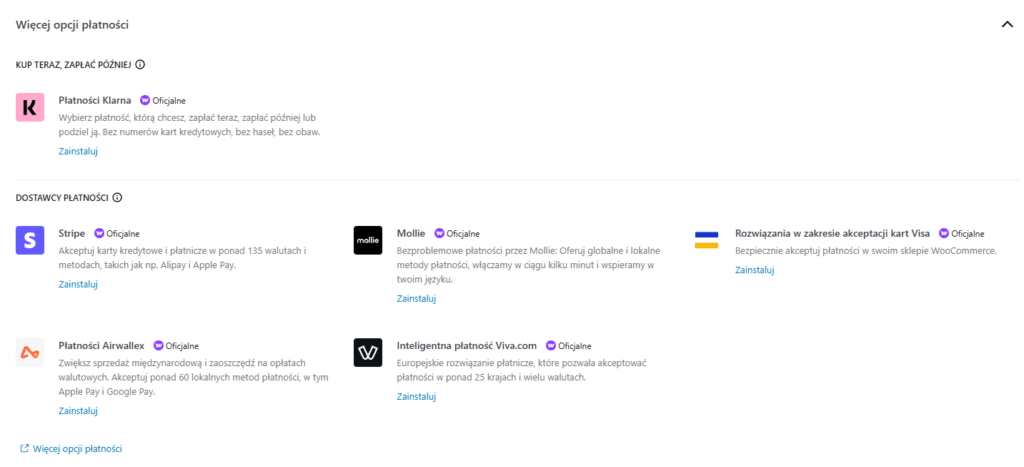Screen dimensions: 1024x467
Task: Click the Viva.com logo icon
Action: click(x=368, y=352)
